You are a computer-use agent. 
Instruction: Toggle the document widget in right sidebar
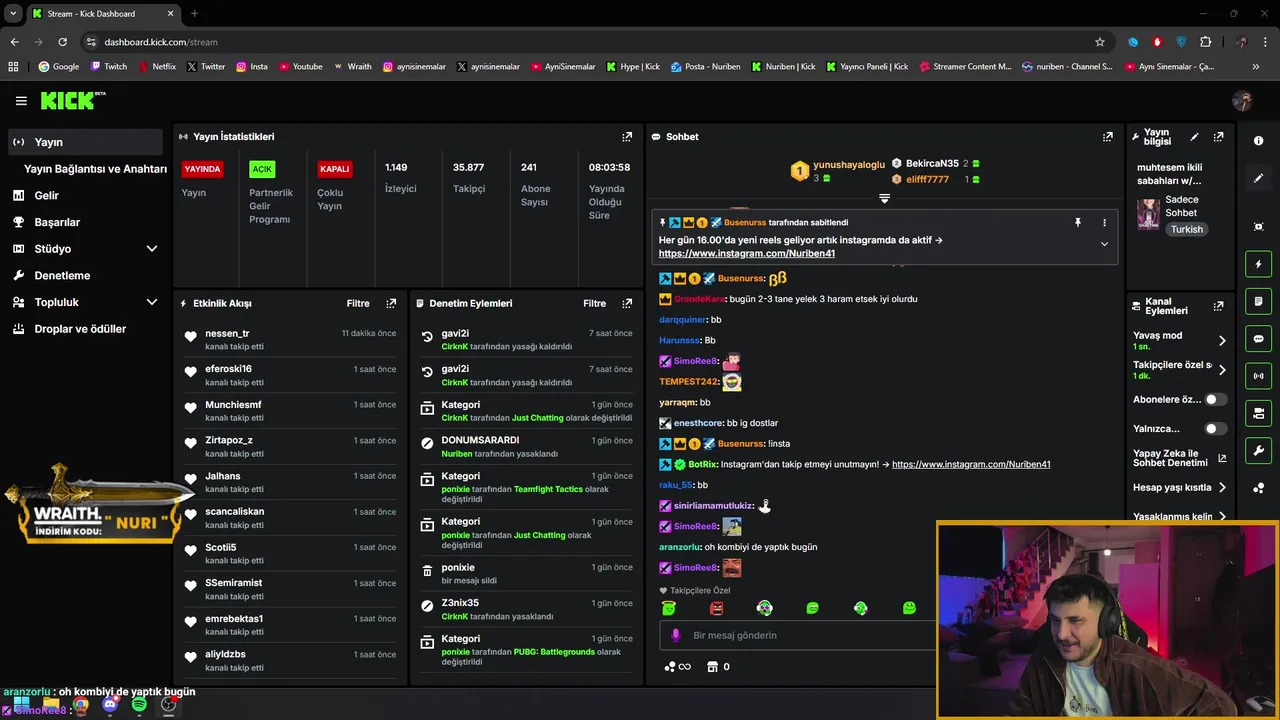pyautogui.click(x=1258, y=301)
